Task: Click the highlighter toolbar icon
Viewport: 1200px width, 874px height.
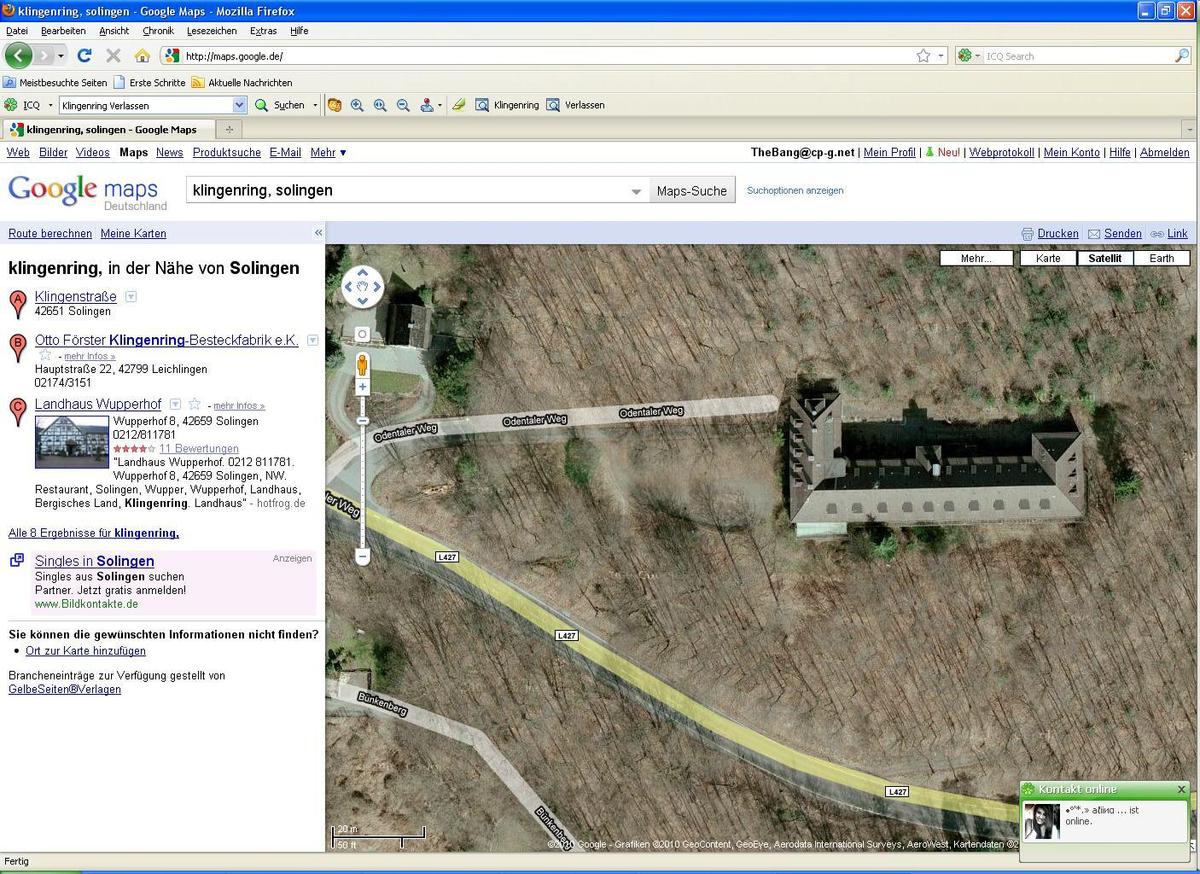Action: click(459, 105)
